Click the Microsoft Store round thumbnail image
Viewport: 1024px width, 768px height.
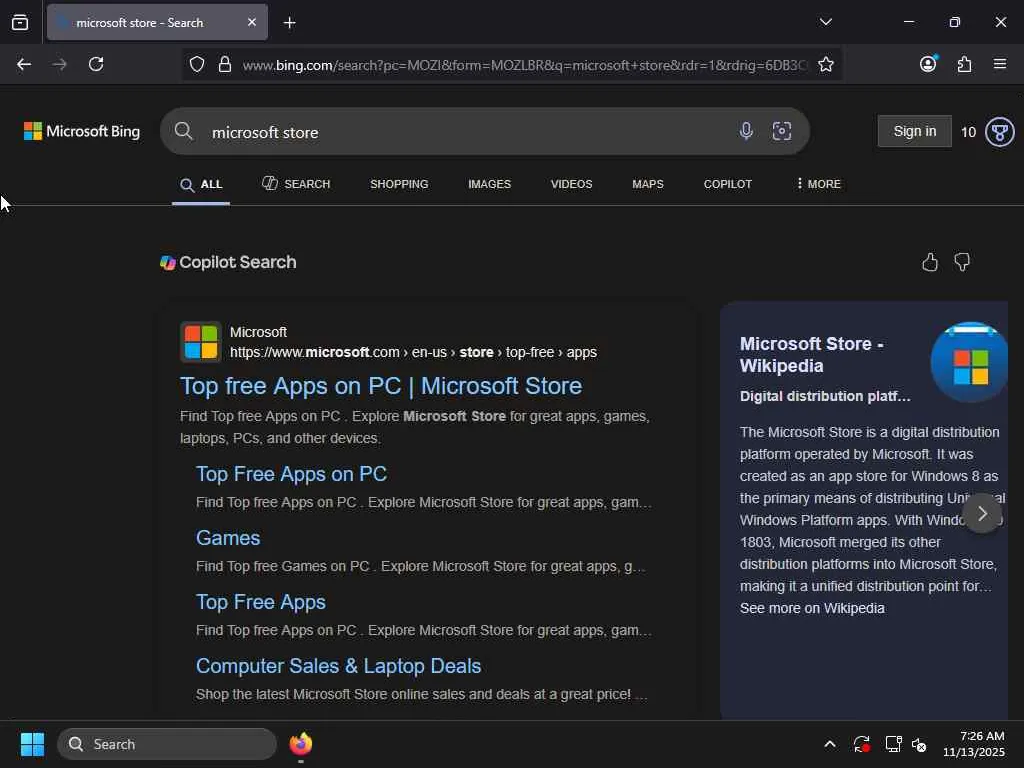click(x=969, y=362)
